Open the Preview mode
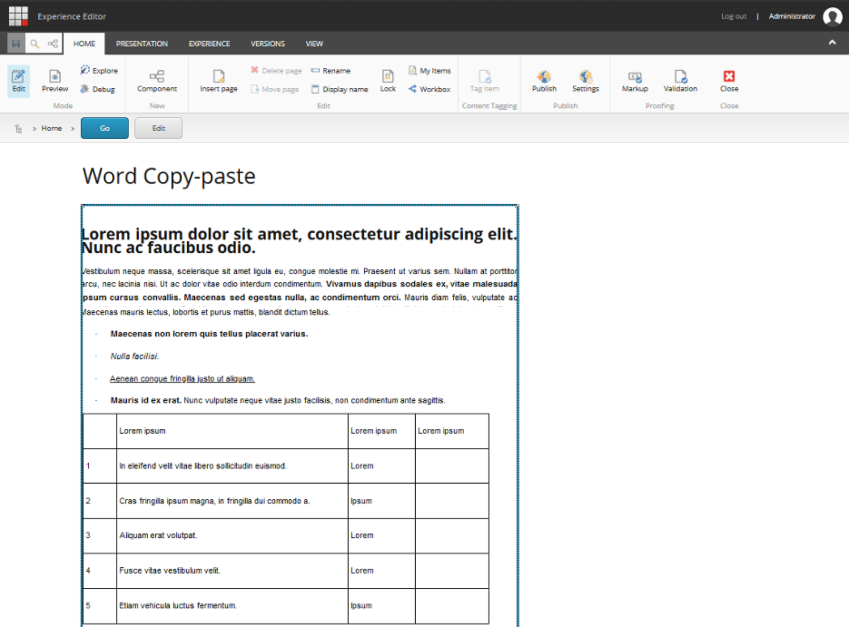The width and height of the screenshot is (849, 627). click(x=55, y=80)
